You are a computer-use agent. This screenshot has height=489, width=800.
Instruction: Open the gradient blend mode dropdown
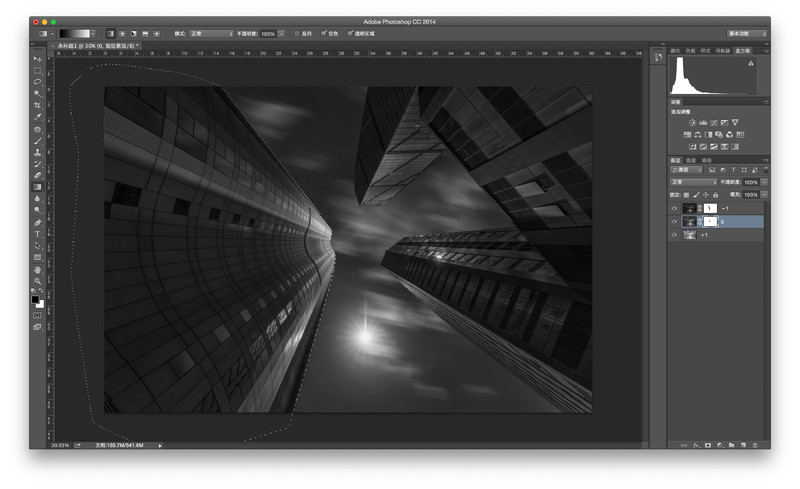pos(211,34)
